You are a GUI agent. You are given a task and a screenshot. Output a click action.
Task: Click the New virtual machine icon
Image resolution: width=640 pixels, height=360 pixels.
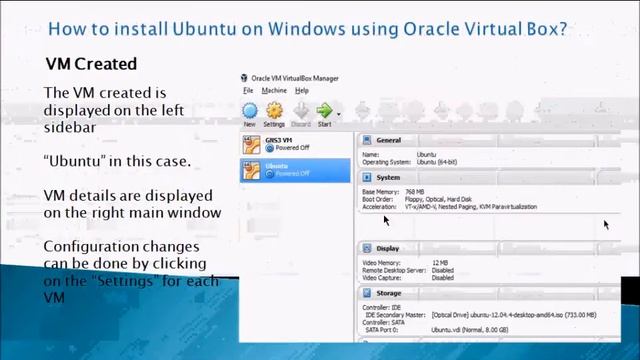(x=250, y=111)
